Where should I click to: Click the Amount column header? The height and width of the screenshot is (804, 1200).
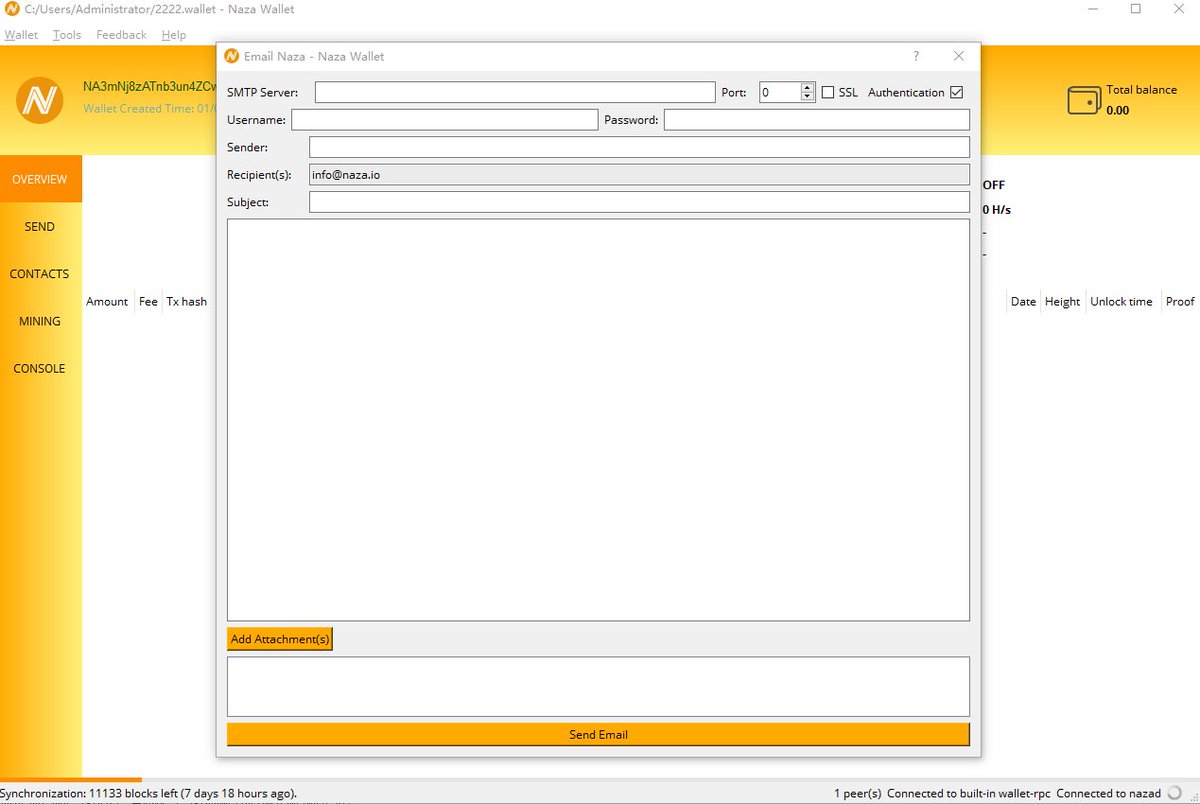tap(107, 301)
